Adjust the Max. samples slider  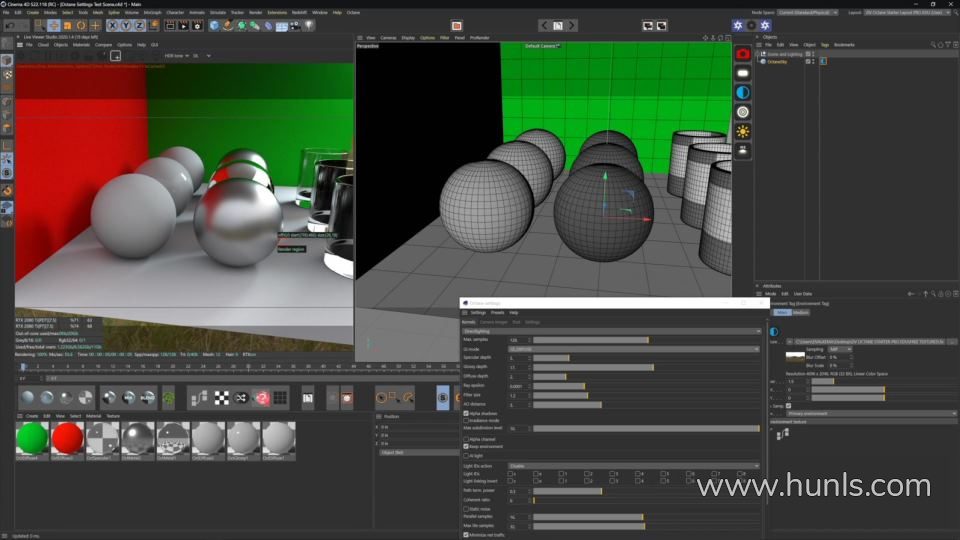590,340
